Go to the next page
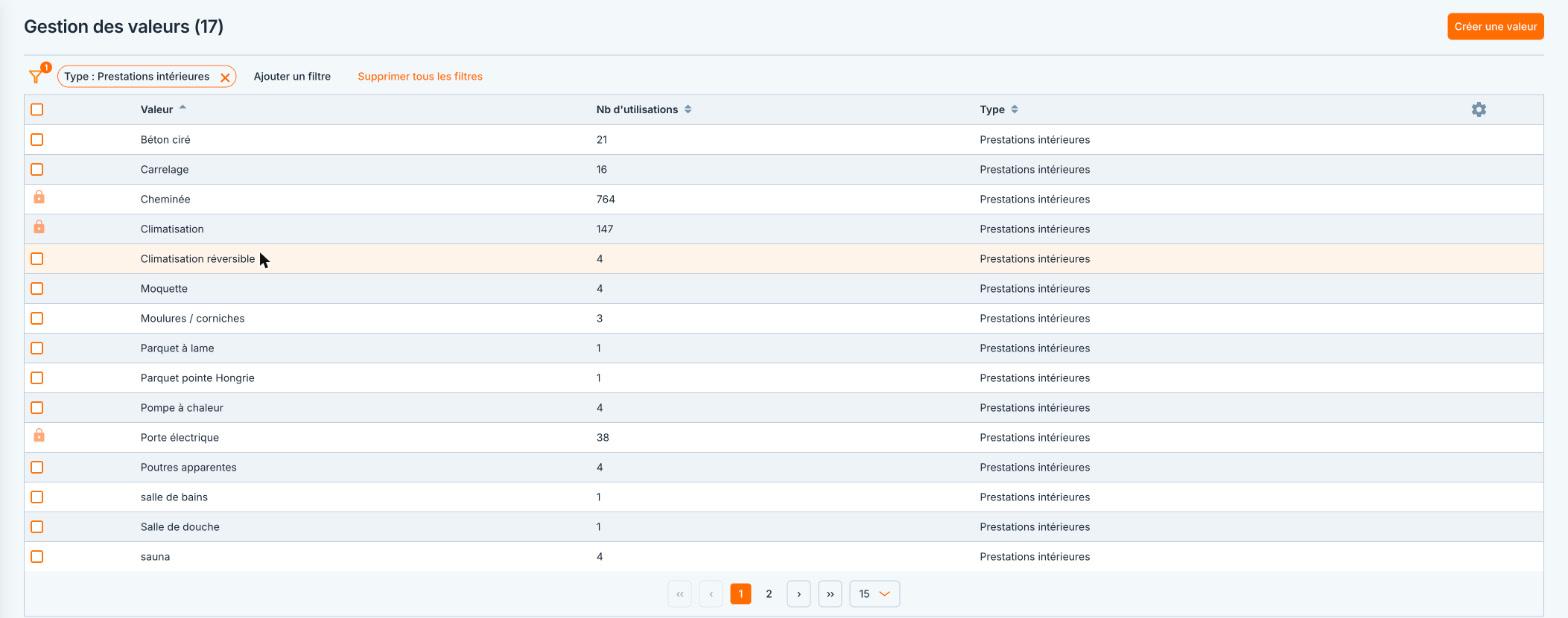 tap(799, 594)
